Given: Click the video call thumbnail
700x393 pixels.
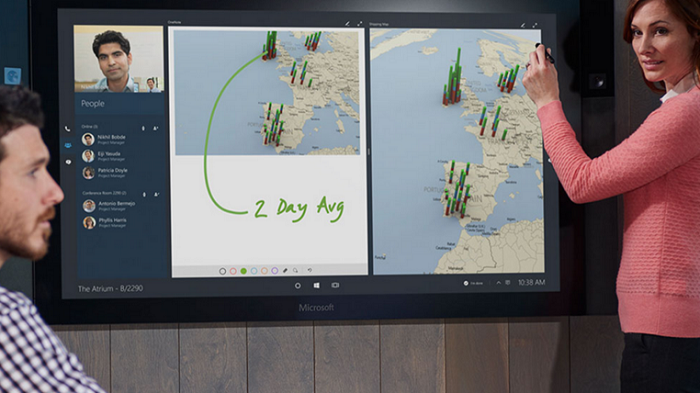Looking at the screenshot, I should tap(119, 59).
